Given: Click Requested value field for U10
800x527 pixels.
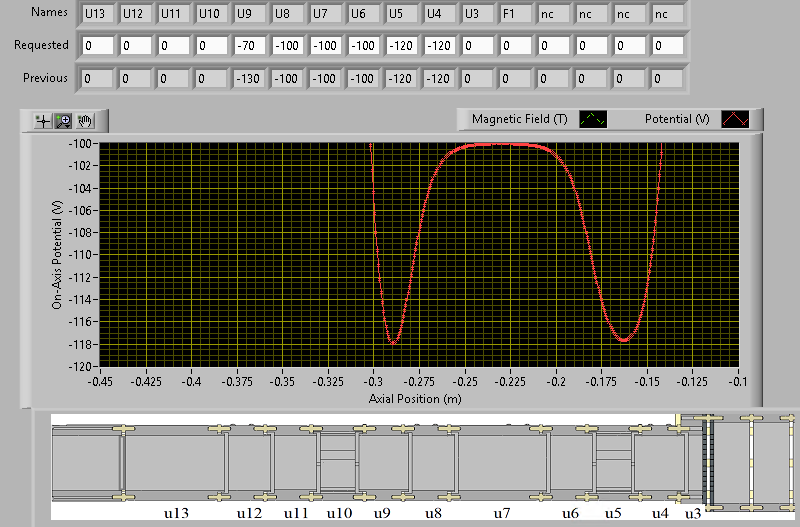Looking at the screenshot, I should tap(212, 46).
